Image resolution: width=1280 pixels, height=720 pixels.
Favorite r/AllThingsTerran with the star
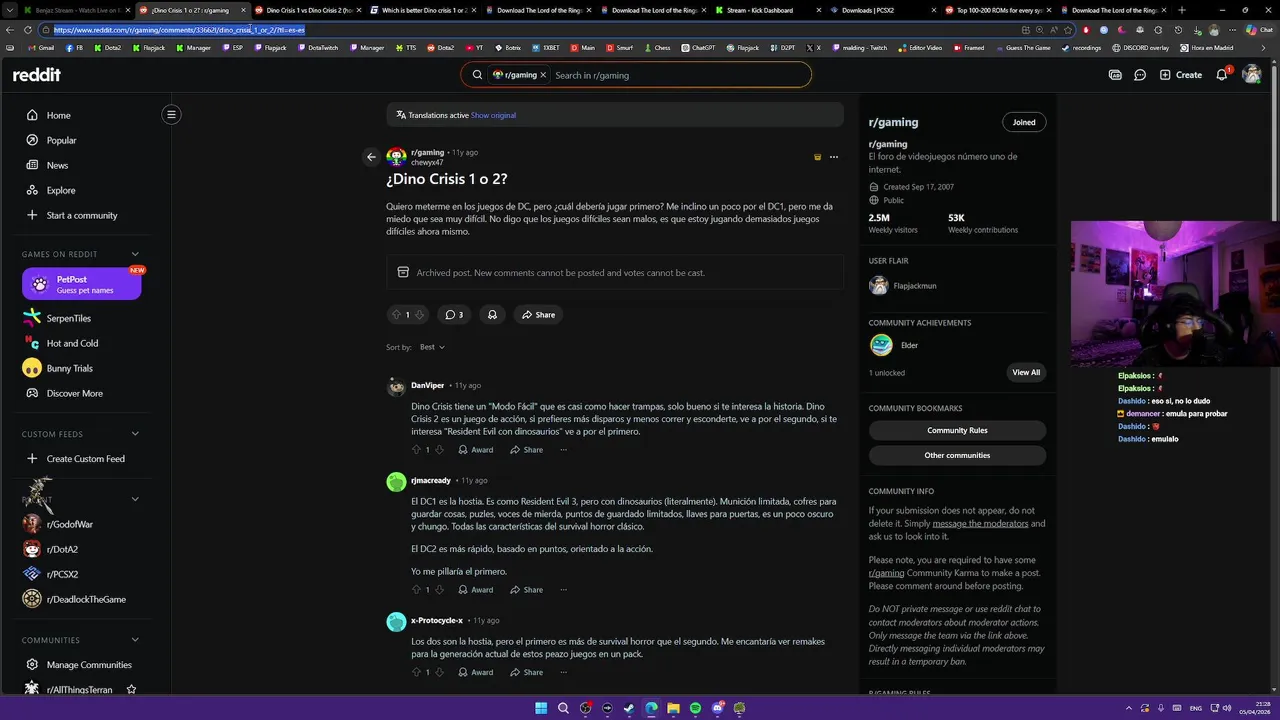pyautogui.click(x=131, y=690)
